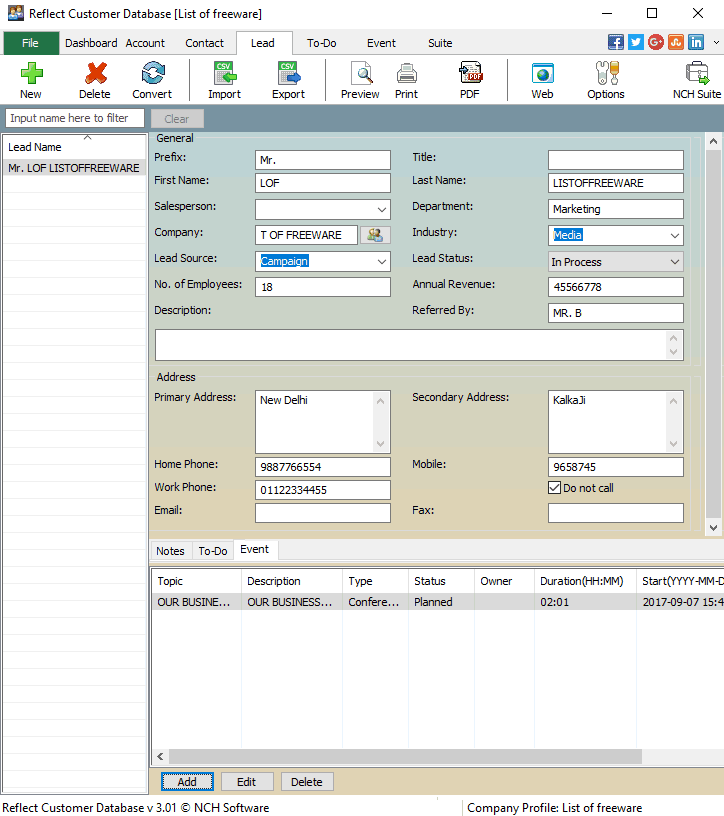Click the name filter input field

[74, 118]
